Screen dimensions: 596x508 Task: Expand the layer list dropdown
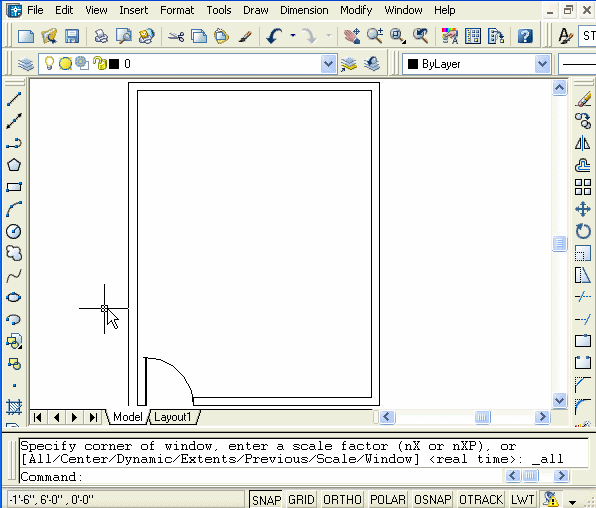(328, 64)
